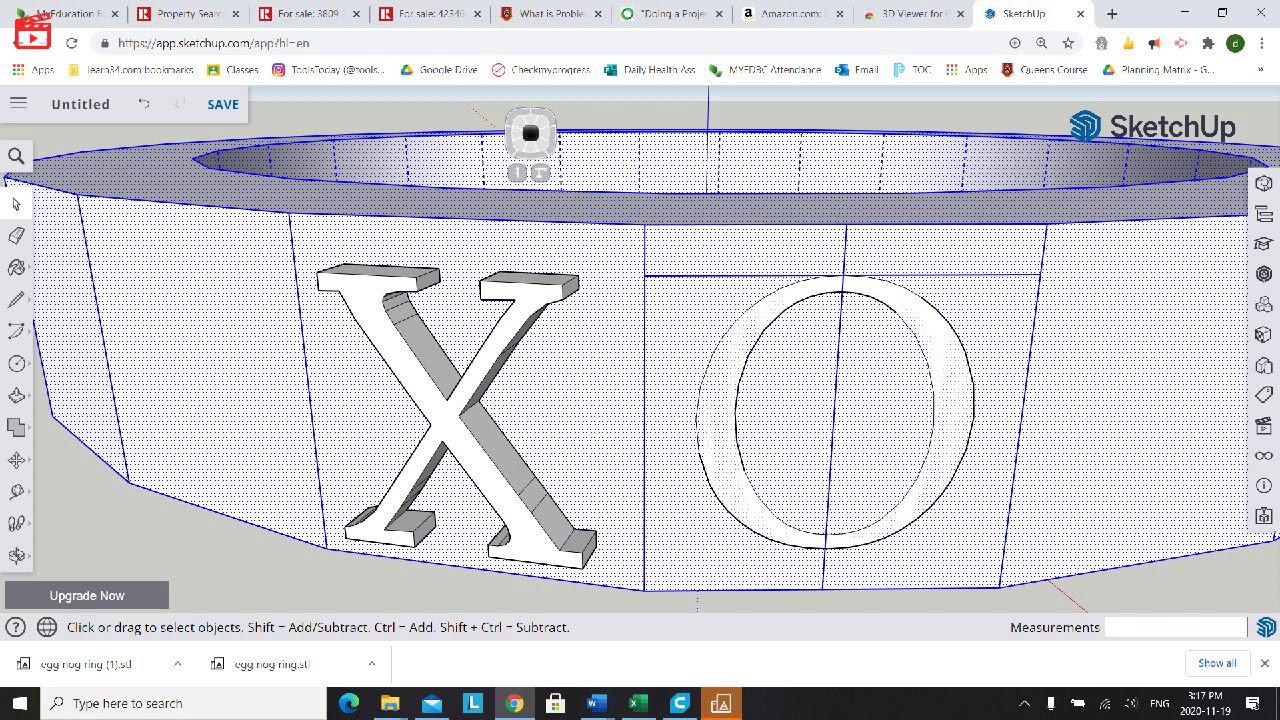This screenshot has height=720, width=1280.
Task: Click the Measurements input box
Action: pos(1175,627)
